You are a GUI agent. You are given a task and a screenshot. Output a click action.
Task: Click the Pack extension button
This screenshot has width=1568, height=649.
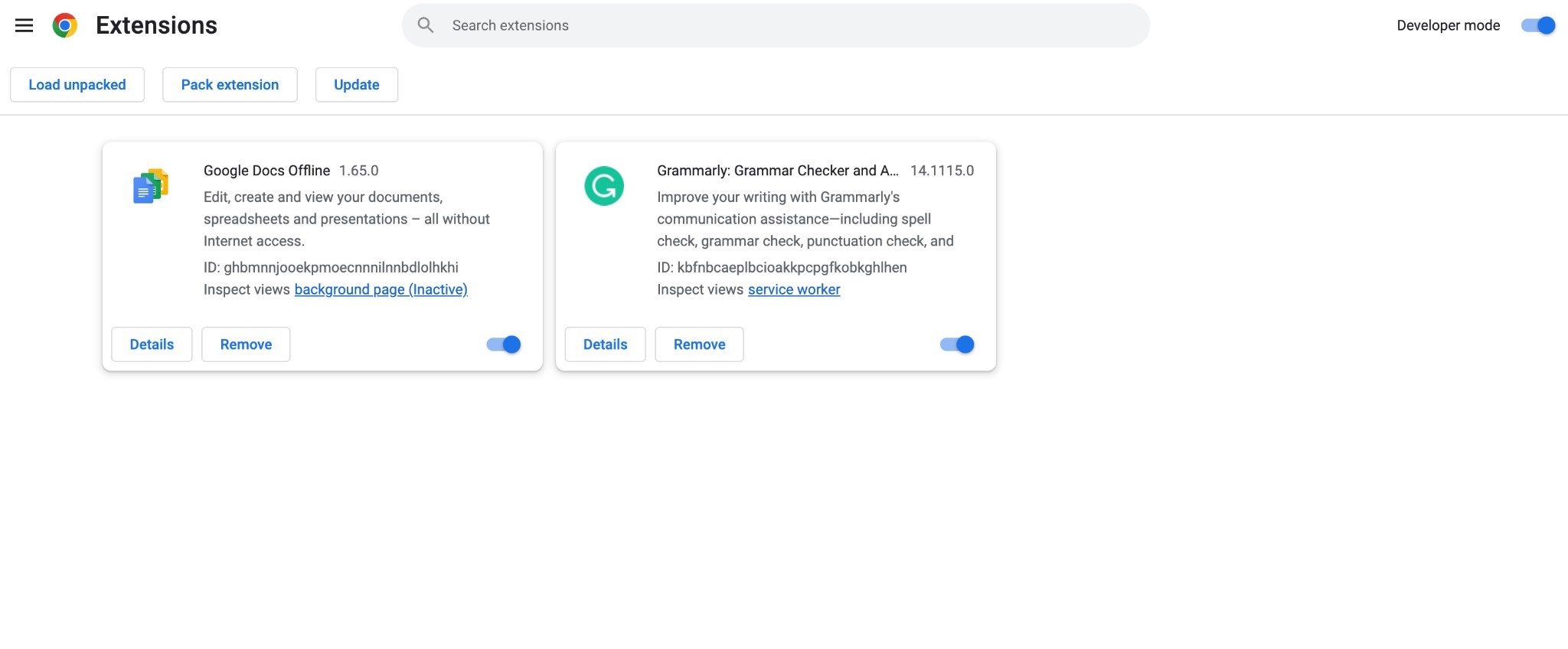click(230, 85)
